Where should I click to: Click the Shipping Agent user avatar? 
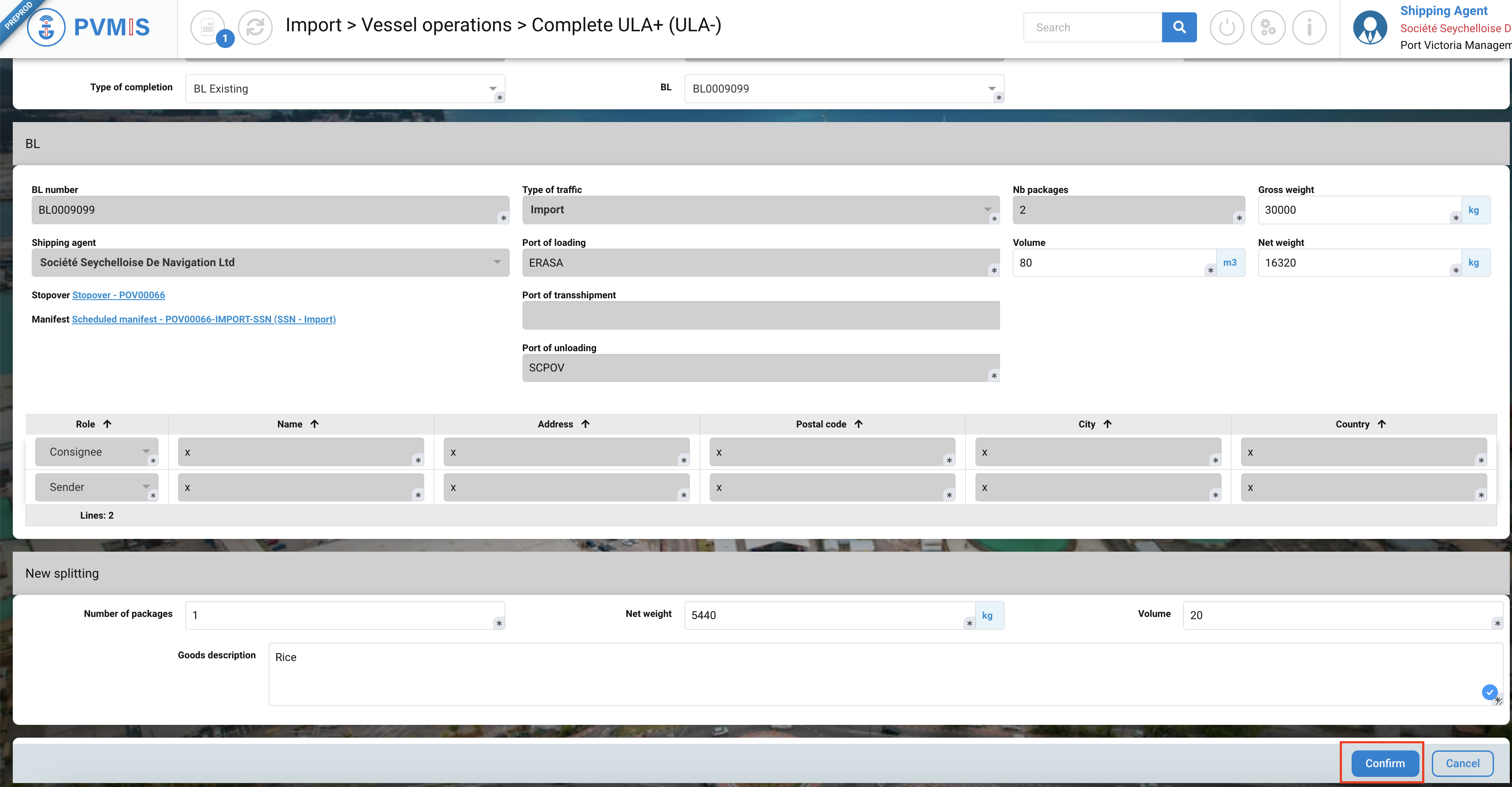(x=1370, y=27)
